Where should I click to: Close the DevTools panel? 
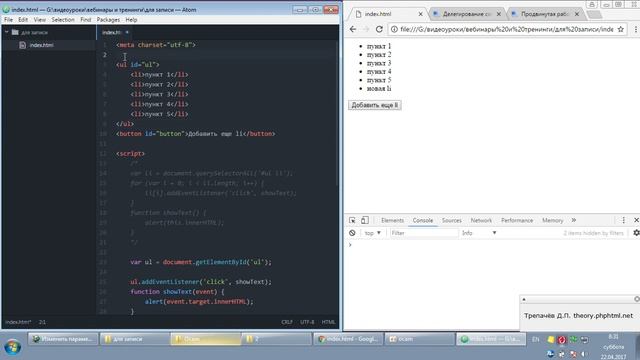(x=636, y=220)
